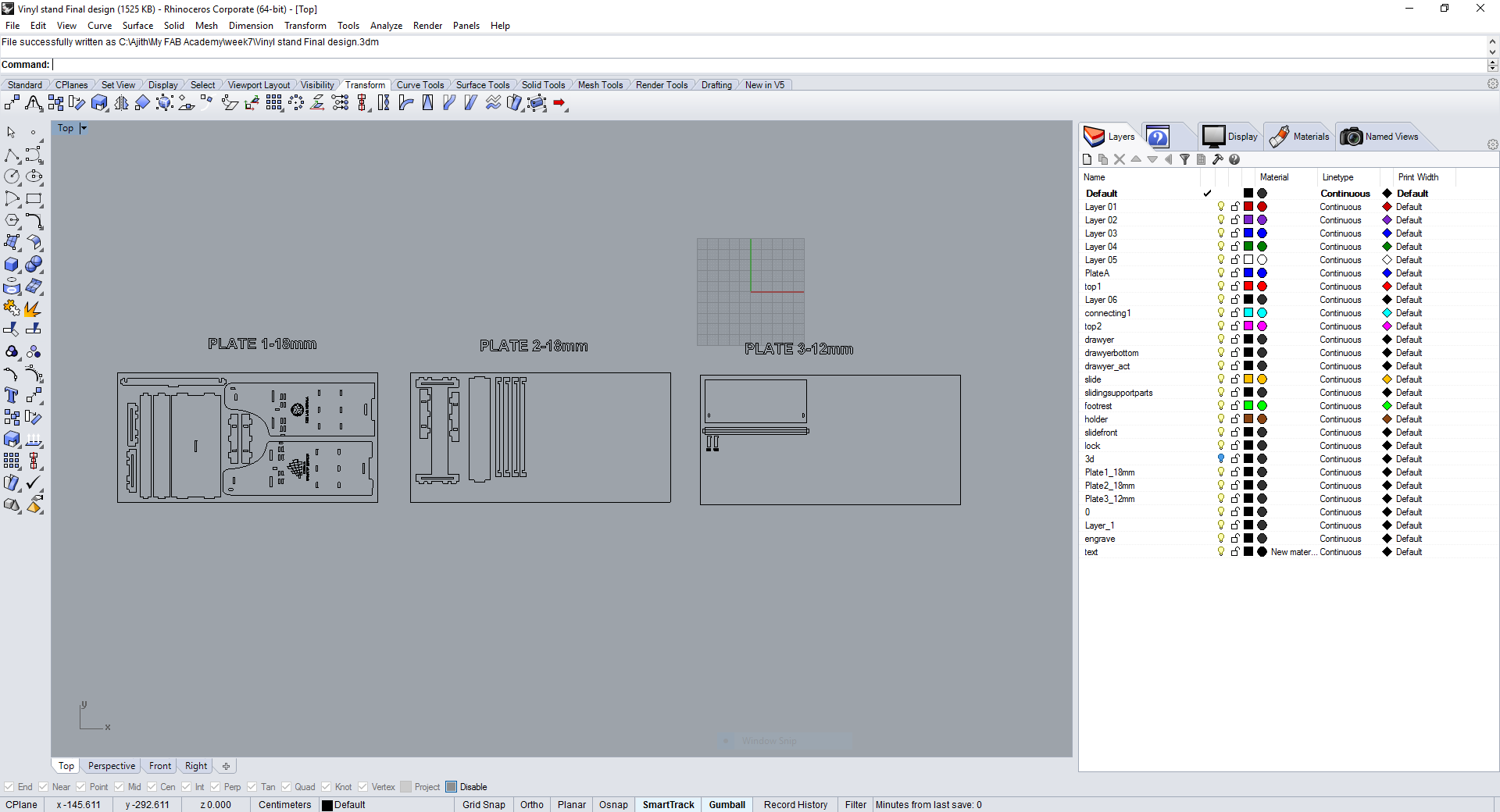This screenshot has width=1500, height=812.
Task: Open Print Width for connecting1 layer
Action: [x=1409, y=313]
